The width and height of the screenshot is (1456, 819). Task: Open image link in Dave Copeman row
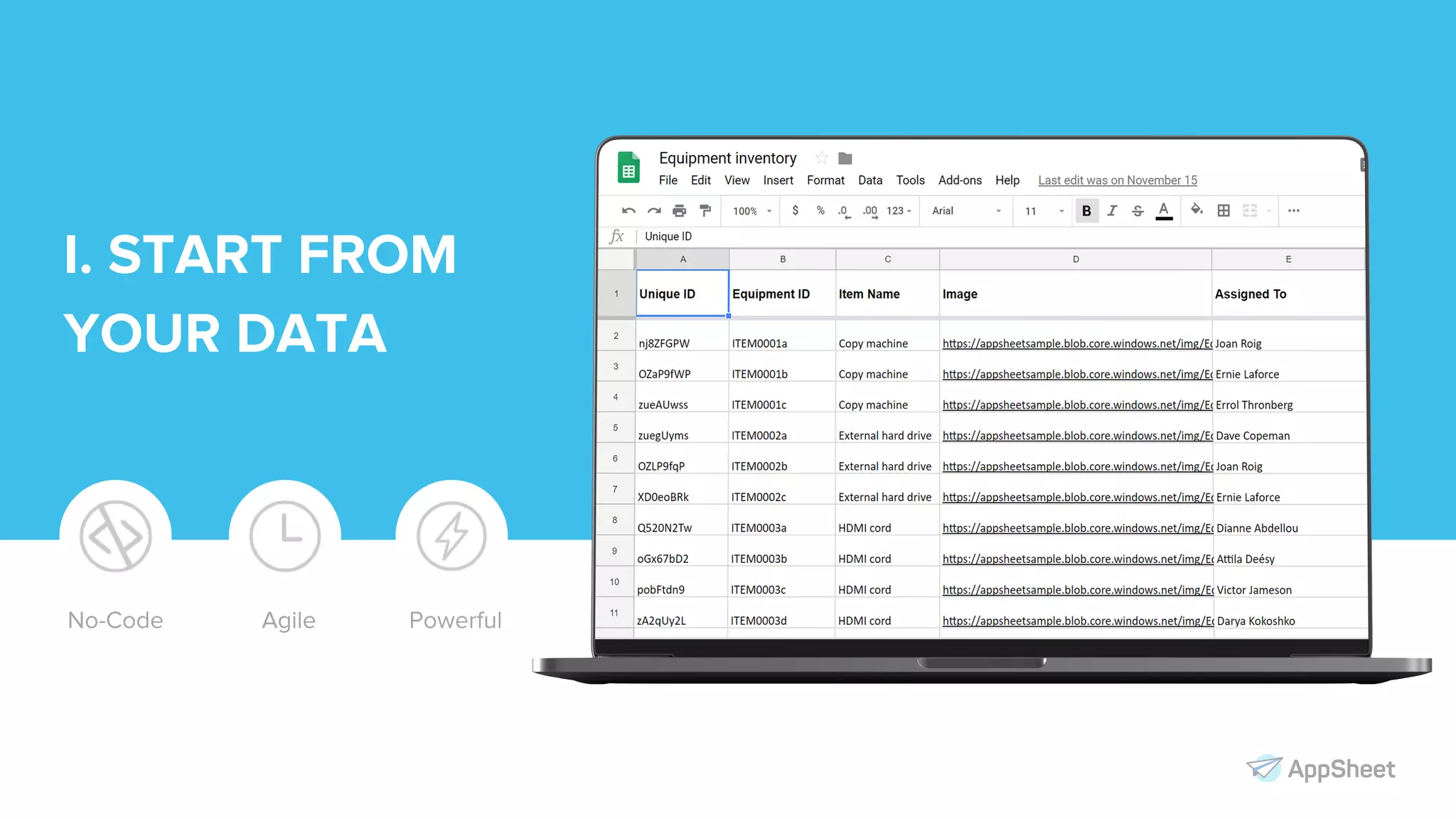click(x=1077, y=436)
